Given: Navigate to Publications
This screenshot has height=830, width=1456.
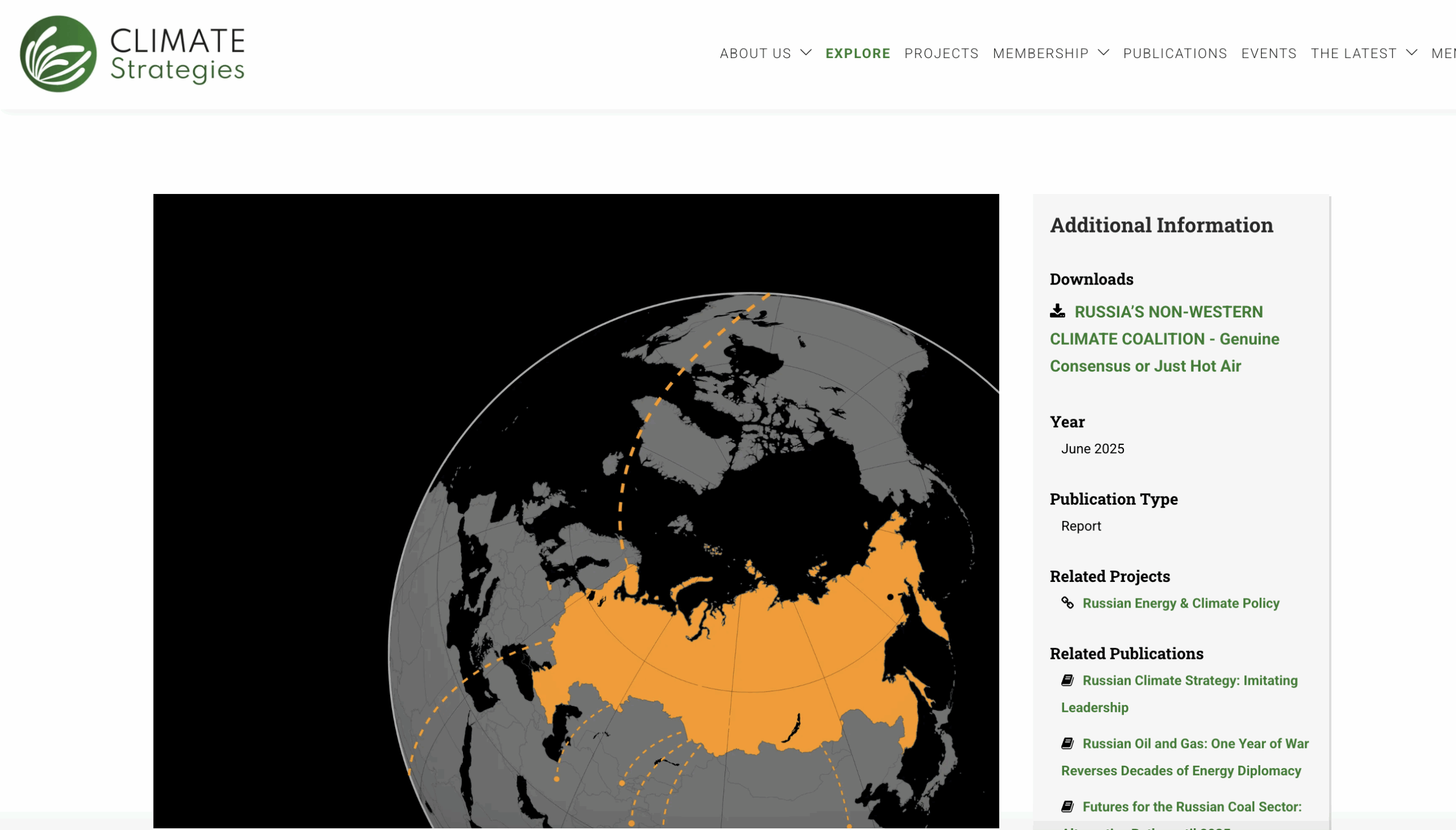Looking at the screenshot, I should (x=1175, y=53).
